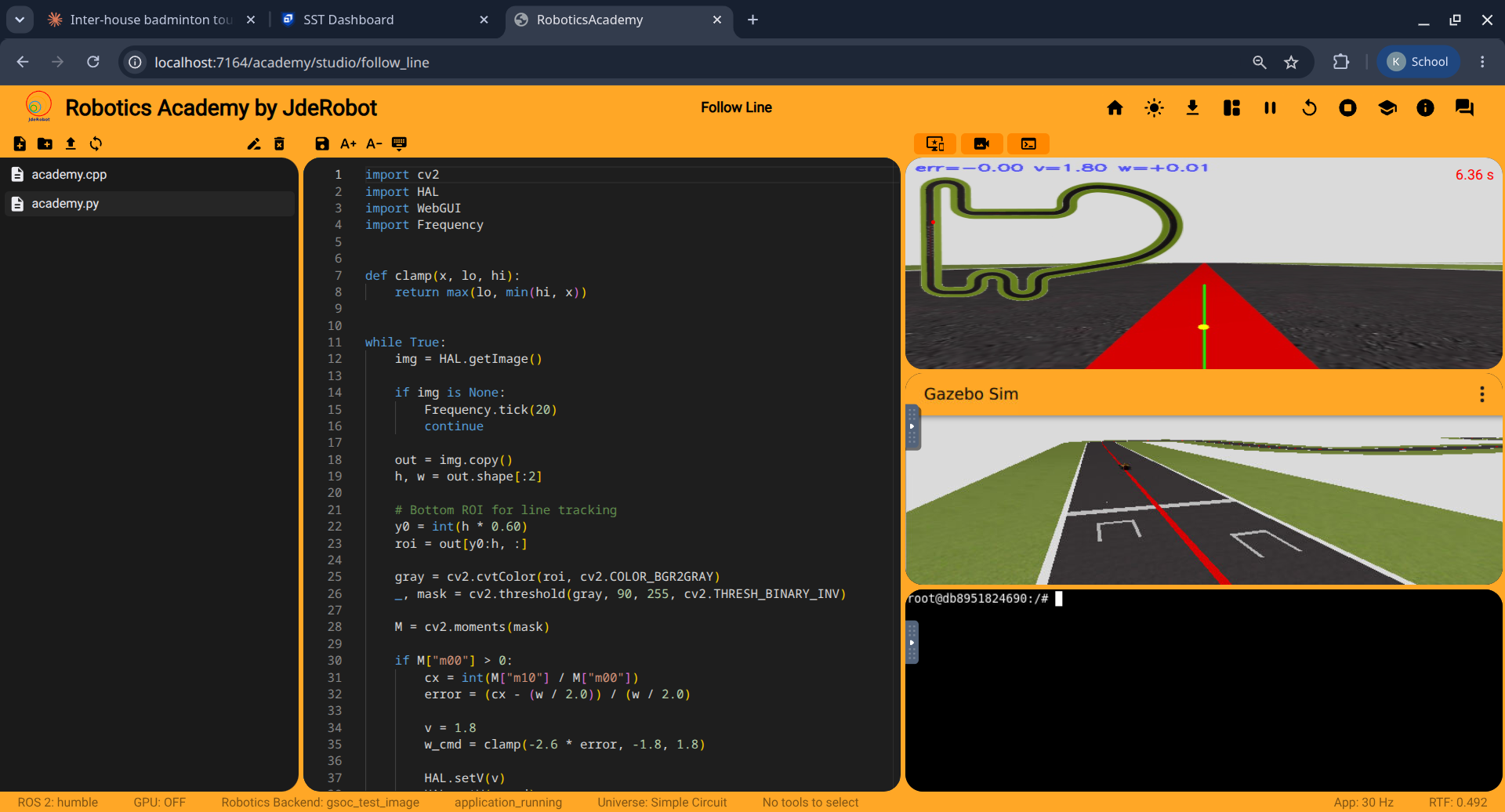Viewport: 1505px width, 812px height.
Task: Change the panel layout
Action: 1231,108
